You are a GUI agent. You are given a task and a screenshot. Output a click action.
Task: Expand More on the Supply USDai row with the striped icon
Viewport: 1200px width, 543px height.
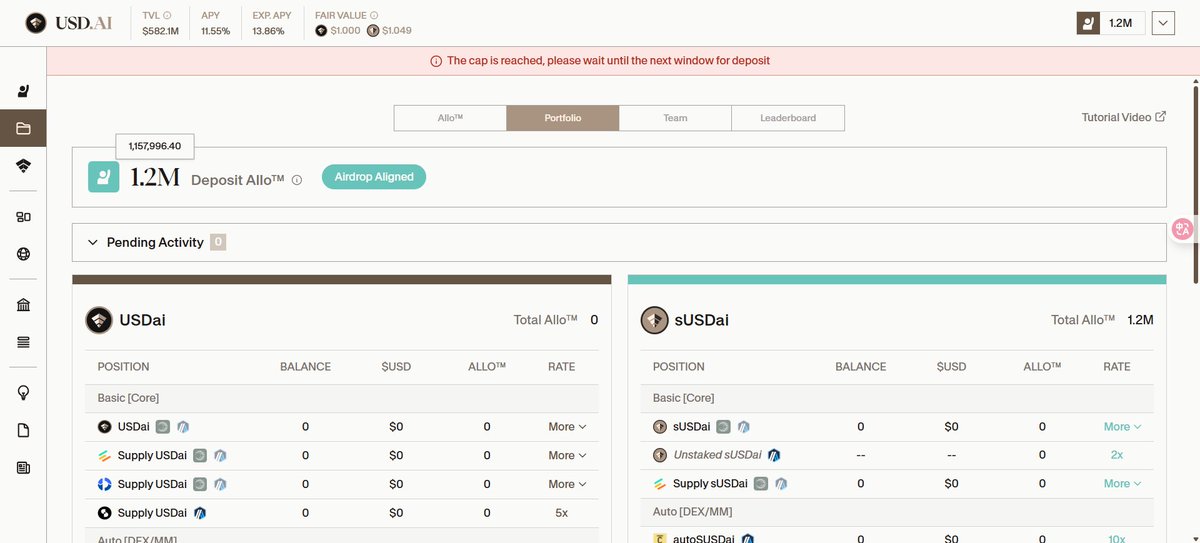tap(567, 456)
